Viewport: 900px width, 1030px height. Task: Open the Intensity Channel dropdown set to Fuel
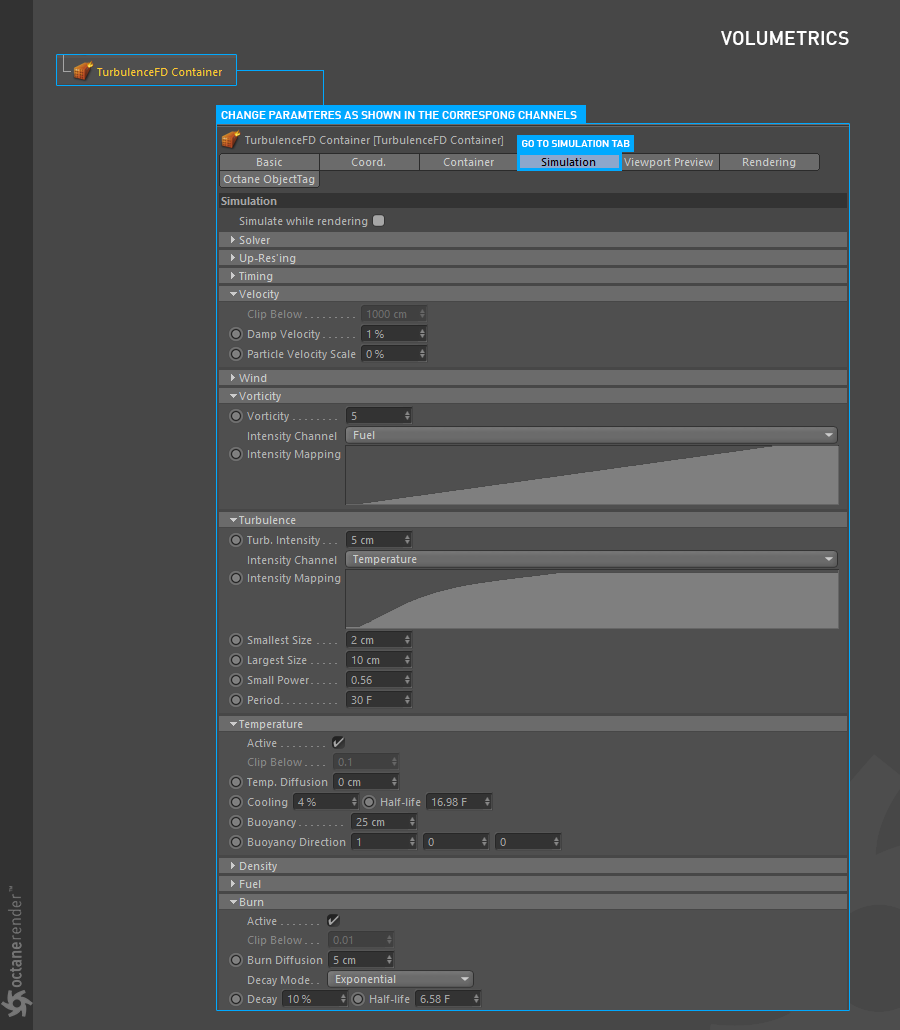[x=592, y=435]
